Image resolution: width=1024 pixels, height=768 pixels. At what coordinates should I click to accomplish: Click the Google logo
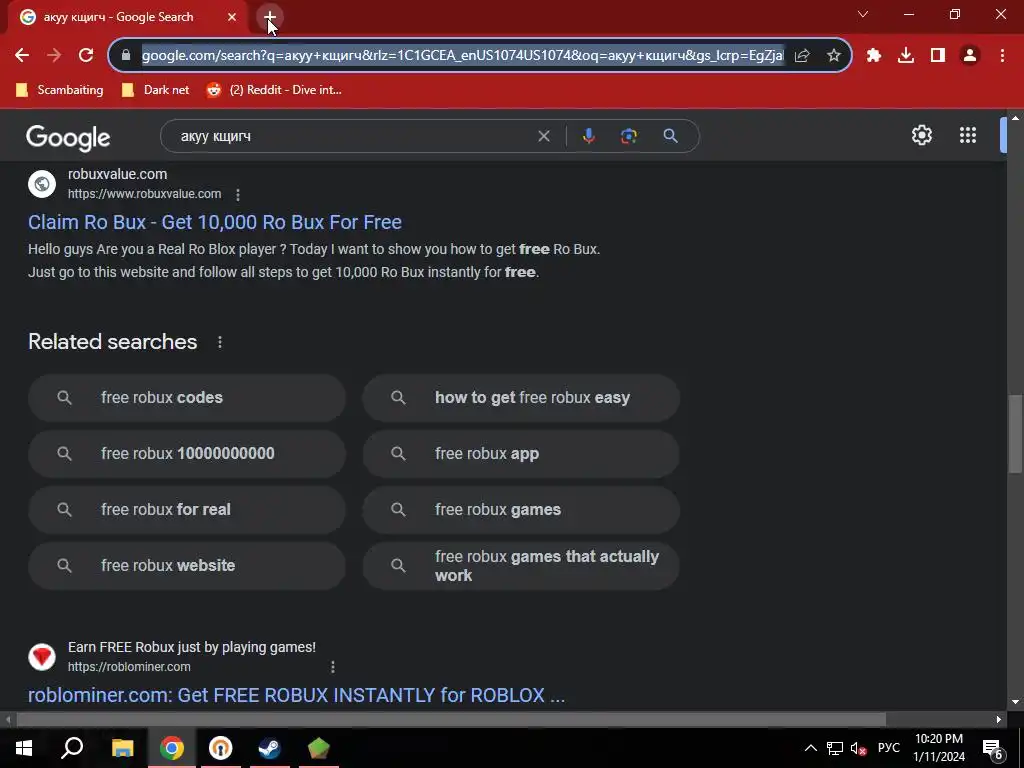tap(68, 137)
